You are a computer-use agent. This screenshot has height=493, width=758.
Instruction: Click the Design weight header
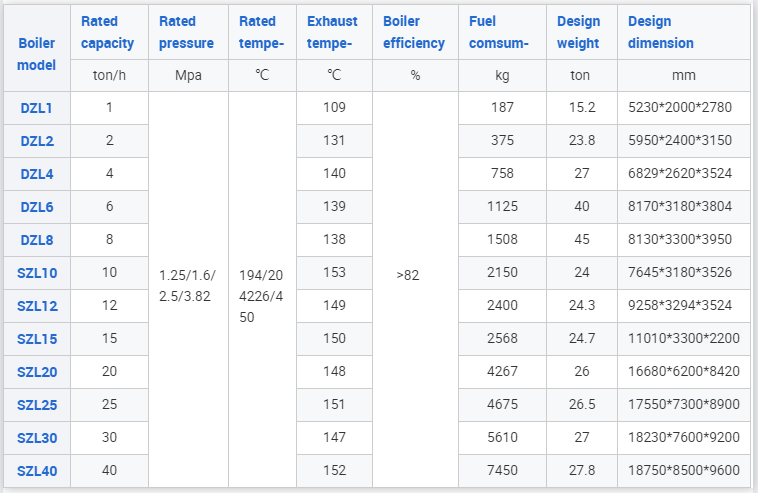pyautogui.click(x=579, y=32)
